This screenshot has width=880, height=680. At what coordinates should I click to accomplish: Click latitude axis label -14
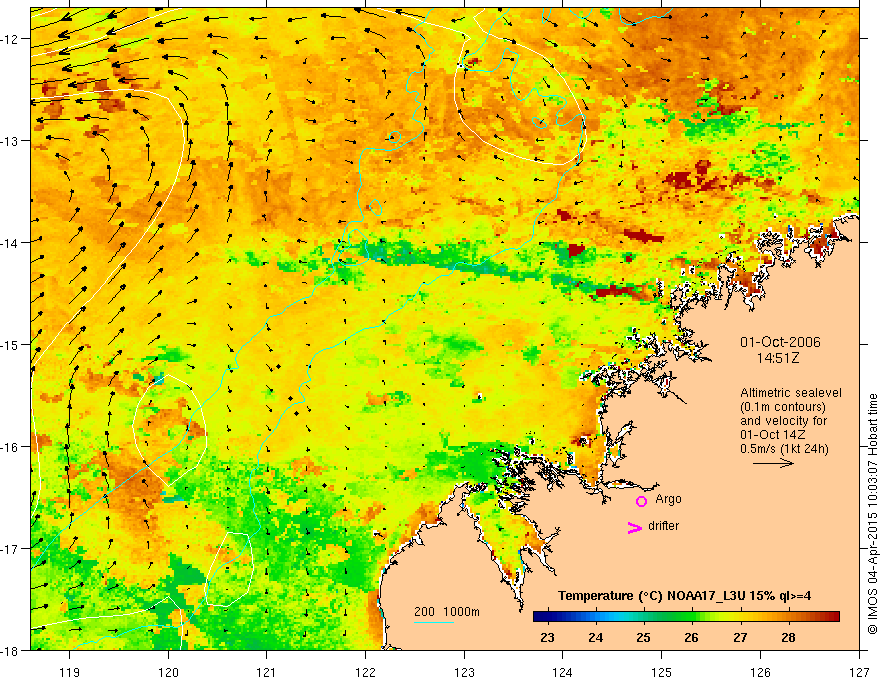pos(11,243)
